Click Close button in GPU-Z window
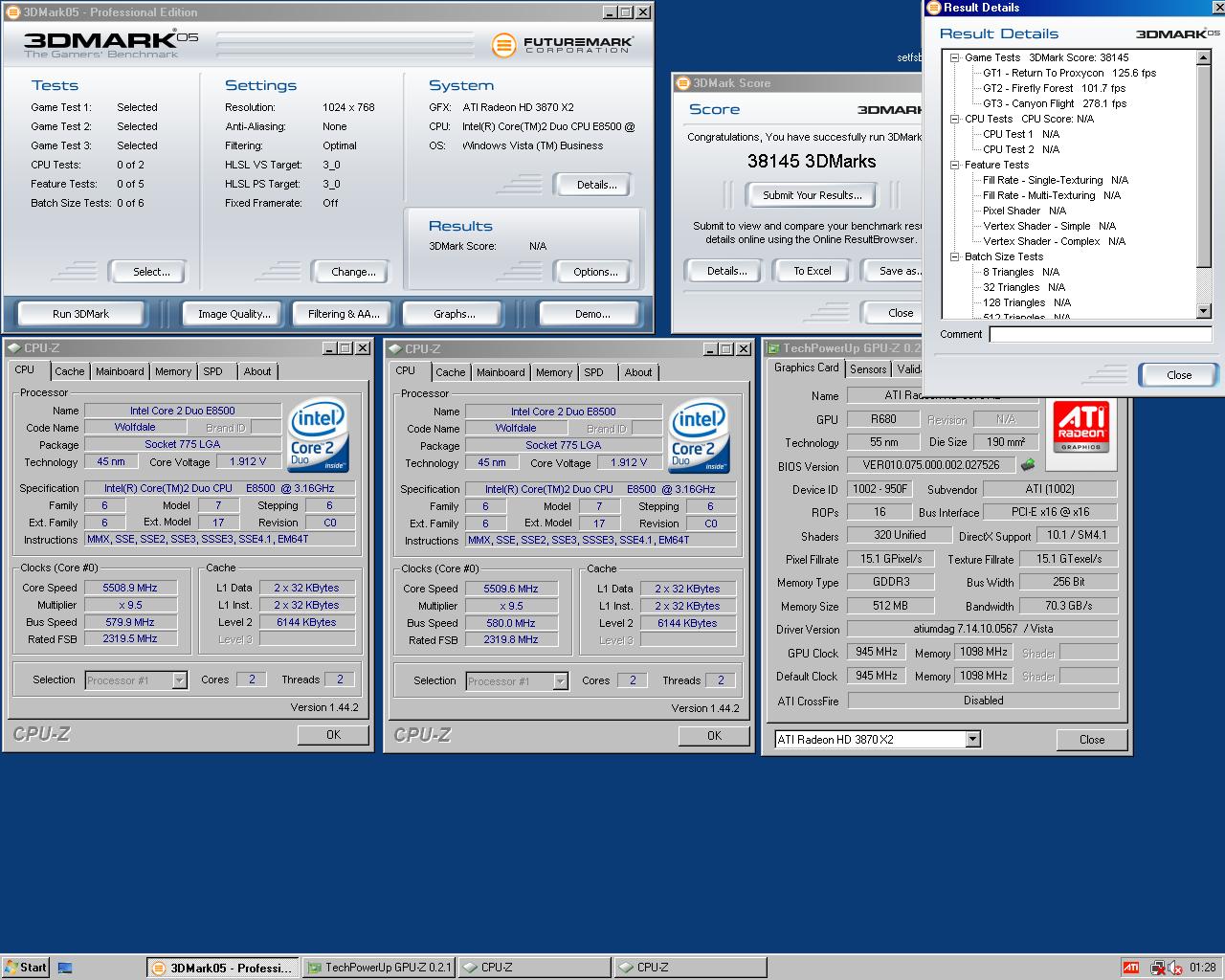This screenshot has width=1225, height=980. point(1092,740)
